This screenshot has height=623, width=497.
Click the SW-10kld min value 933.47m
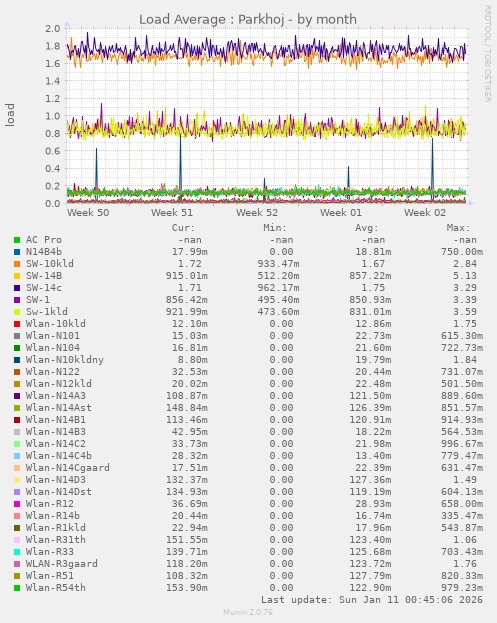point(278,264)
